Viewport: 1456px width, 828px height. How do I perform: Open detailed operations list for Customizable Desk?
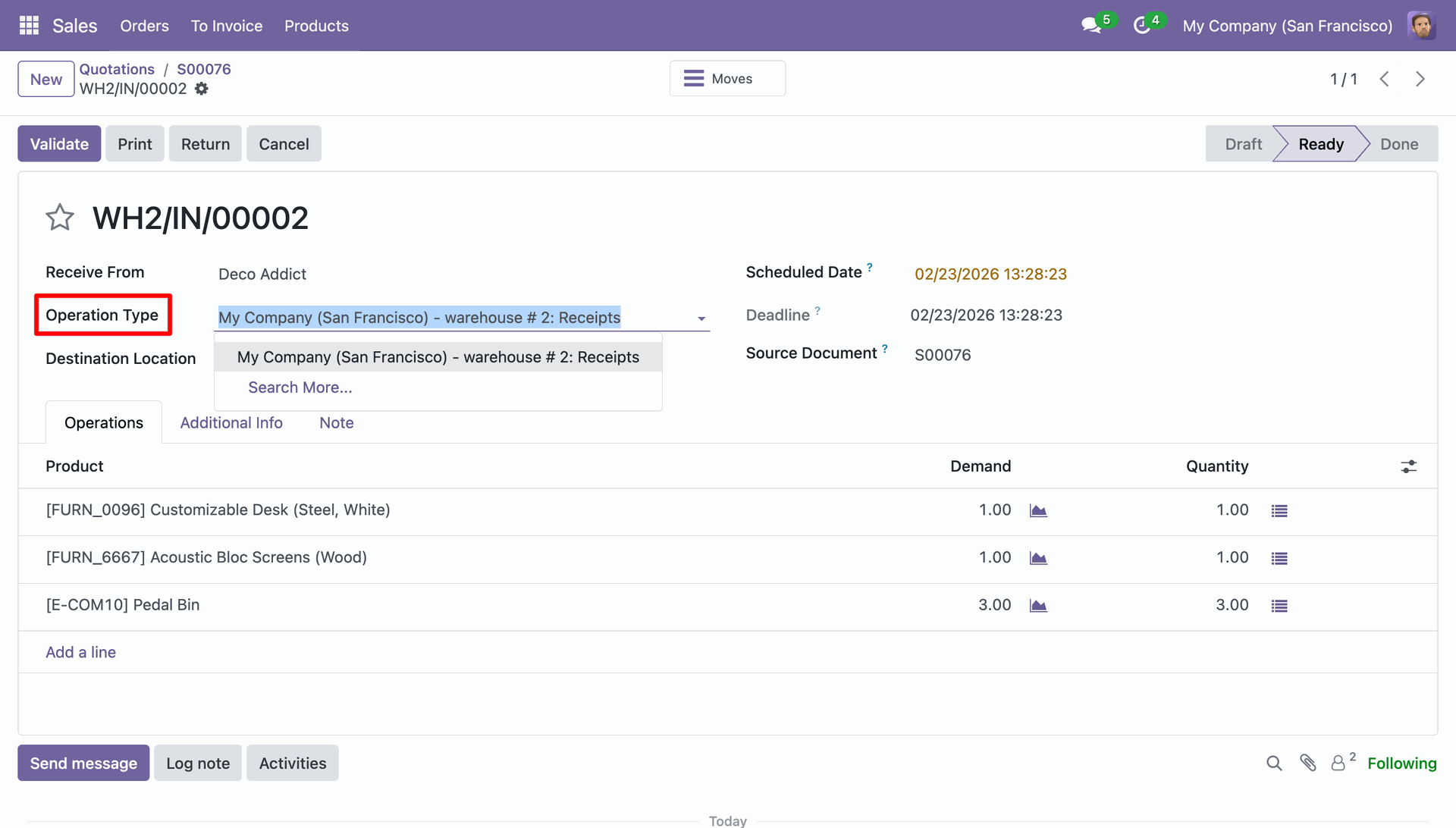[1279, 511]
